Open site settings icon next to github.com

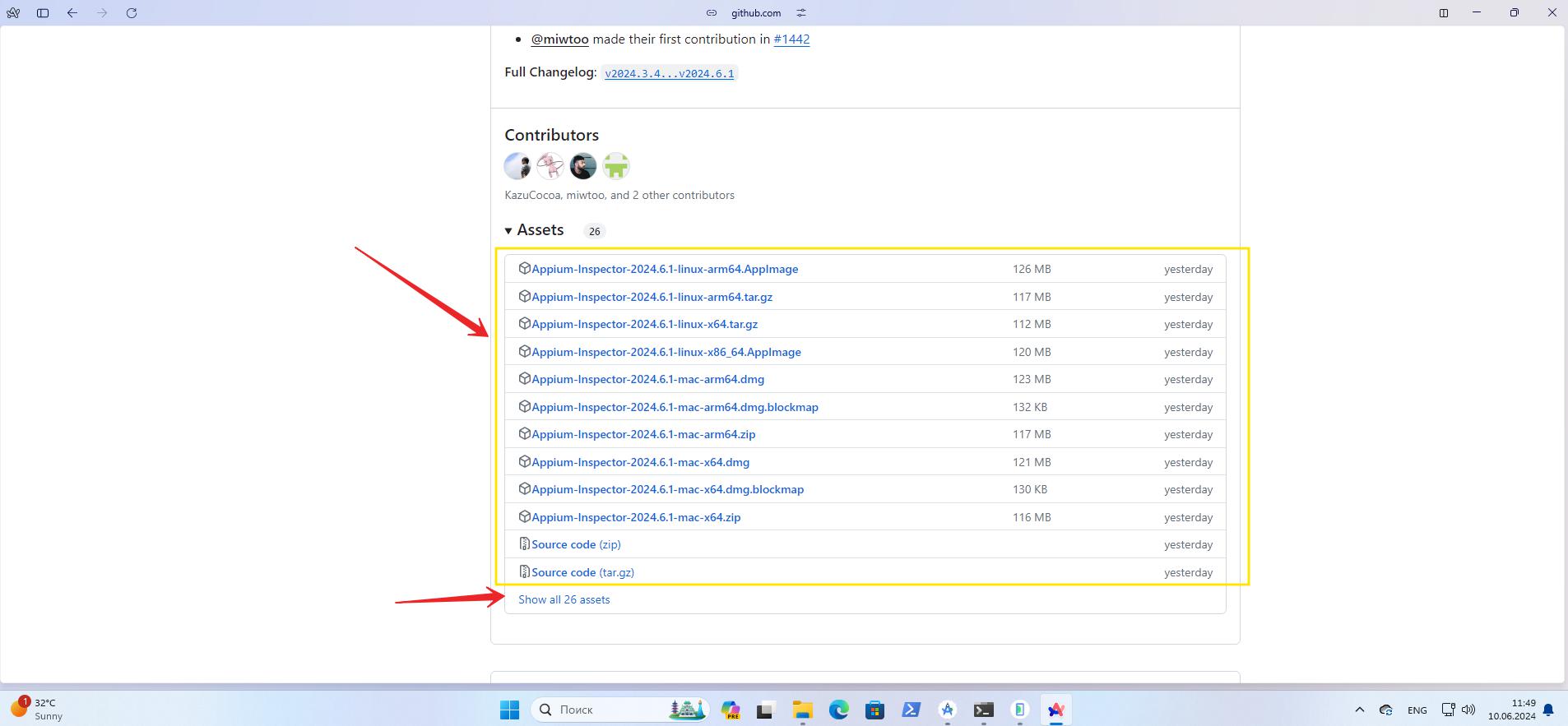tap(801, 13)
